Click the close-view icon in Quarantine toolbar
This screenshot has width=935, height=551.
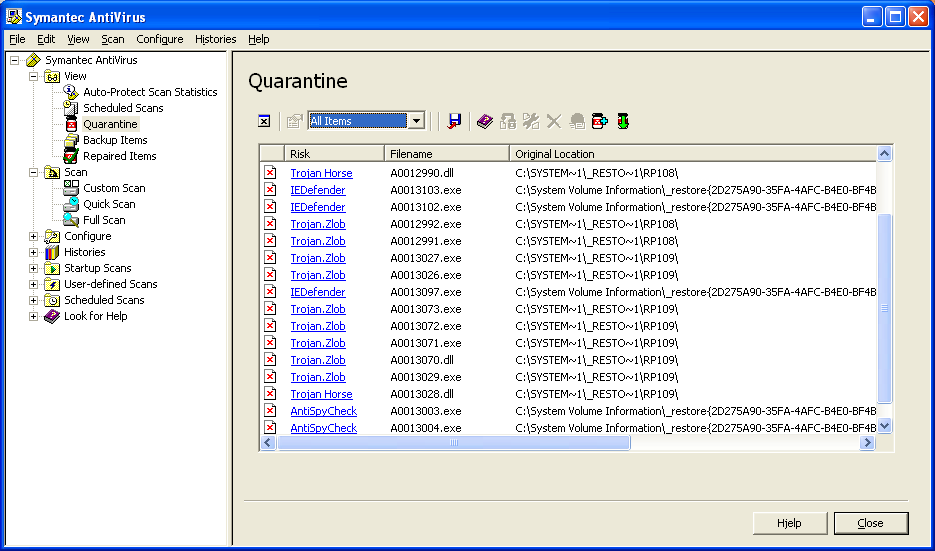[264, 121]
